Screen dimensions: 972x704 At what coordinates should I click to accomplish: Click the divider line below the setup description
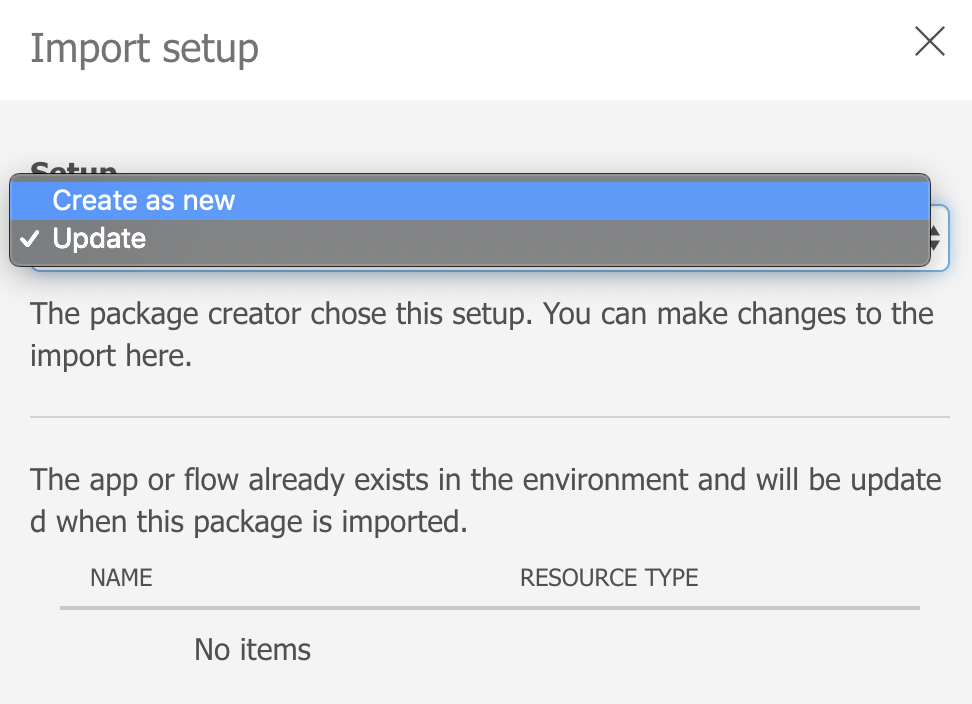click(490, 416)
